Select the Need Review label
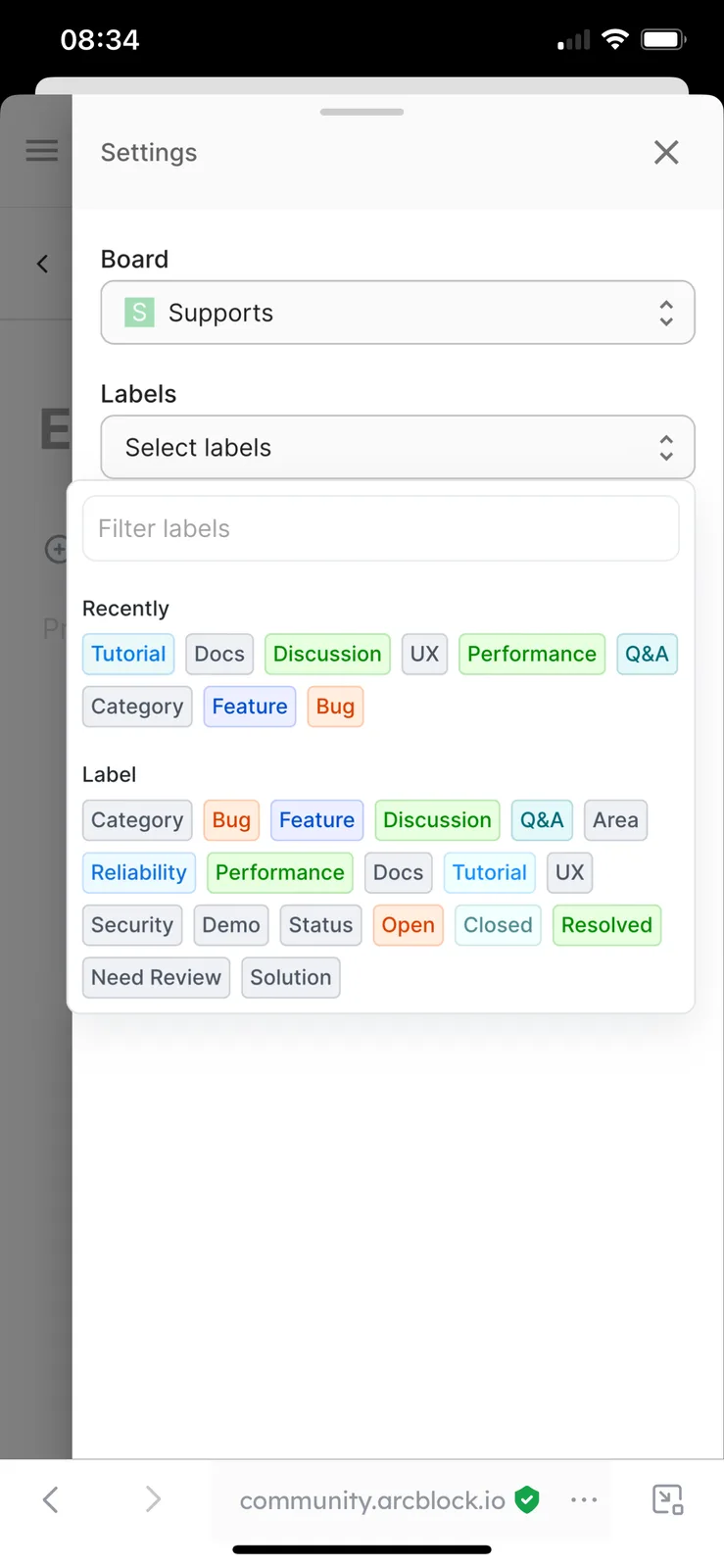Image resolution: width=724 pixels, height=1568 pixels. coord(156,977)
